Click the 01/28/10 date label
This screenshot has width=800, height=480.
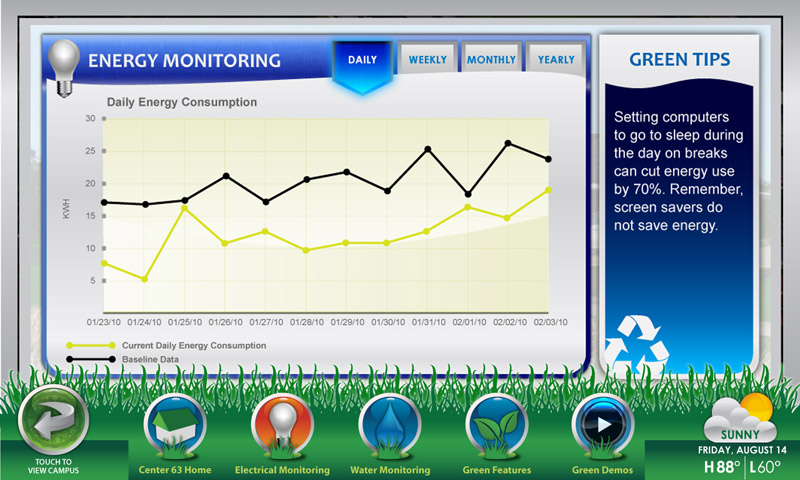(x=307, y=322)
